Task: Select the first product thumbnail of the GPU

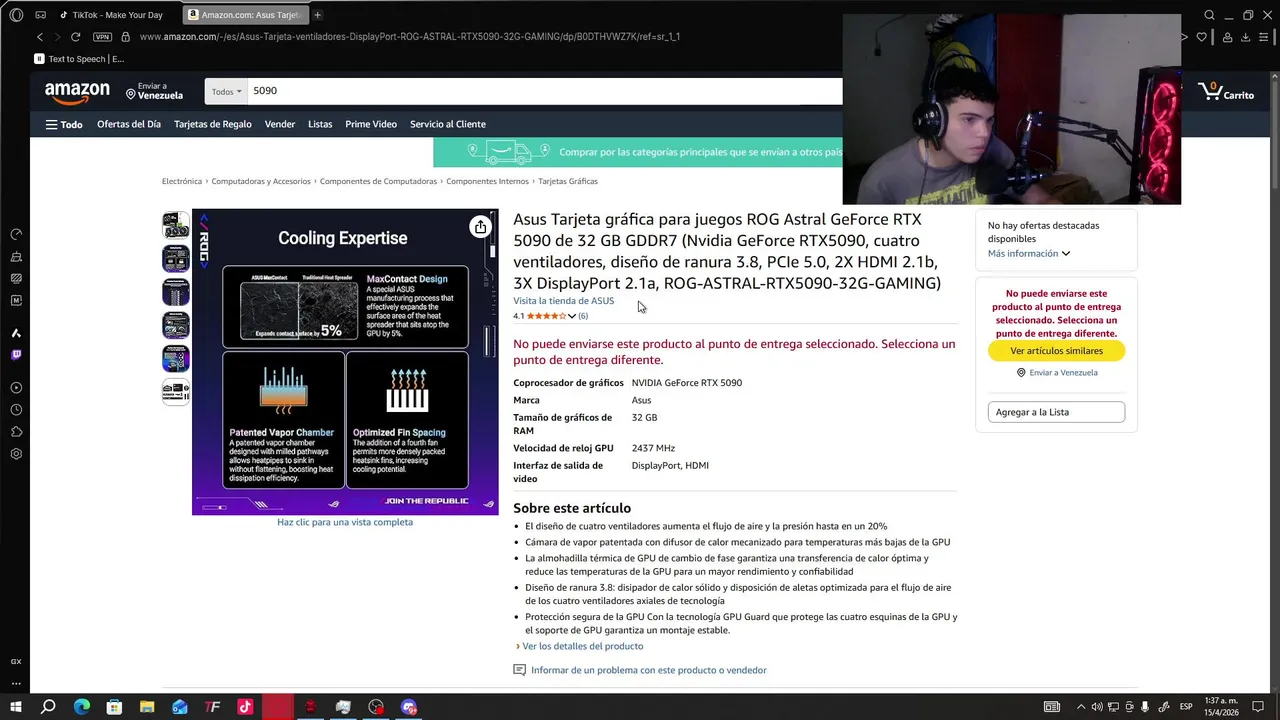Action: tap(176, 225)
